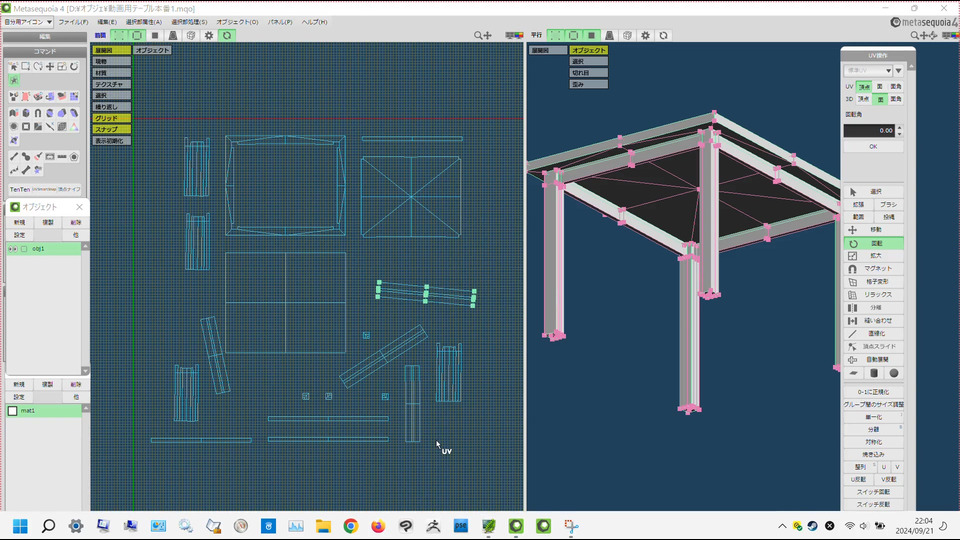Screen dimensions: 960x540
Task: Toggle the グリッド (grid) display option
Action: 111,118
